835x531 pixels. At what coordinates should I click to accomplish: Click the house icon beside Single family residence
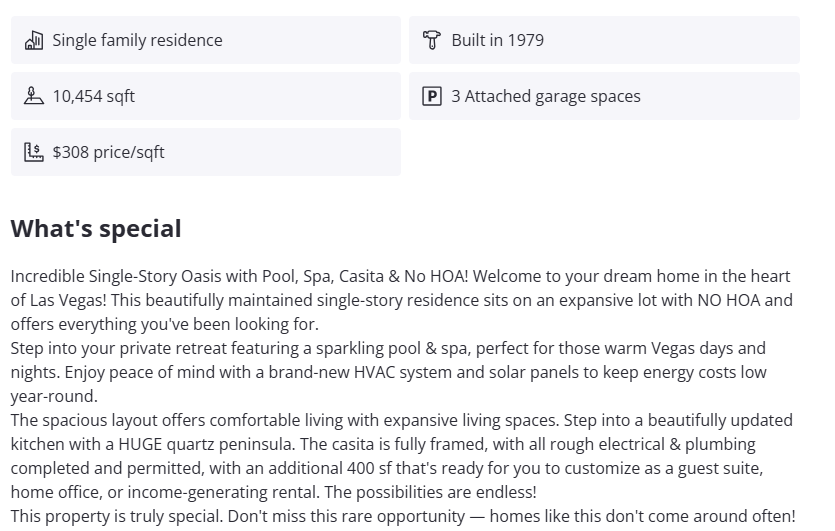pyautogui.click(x=34, y=40)
